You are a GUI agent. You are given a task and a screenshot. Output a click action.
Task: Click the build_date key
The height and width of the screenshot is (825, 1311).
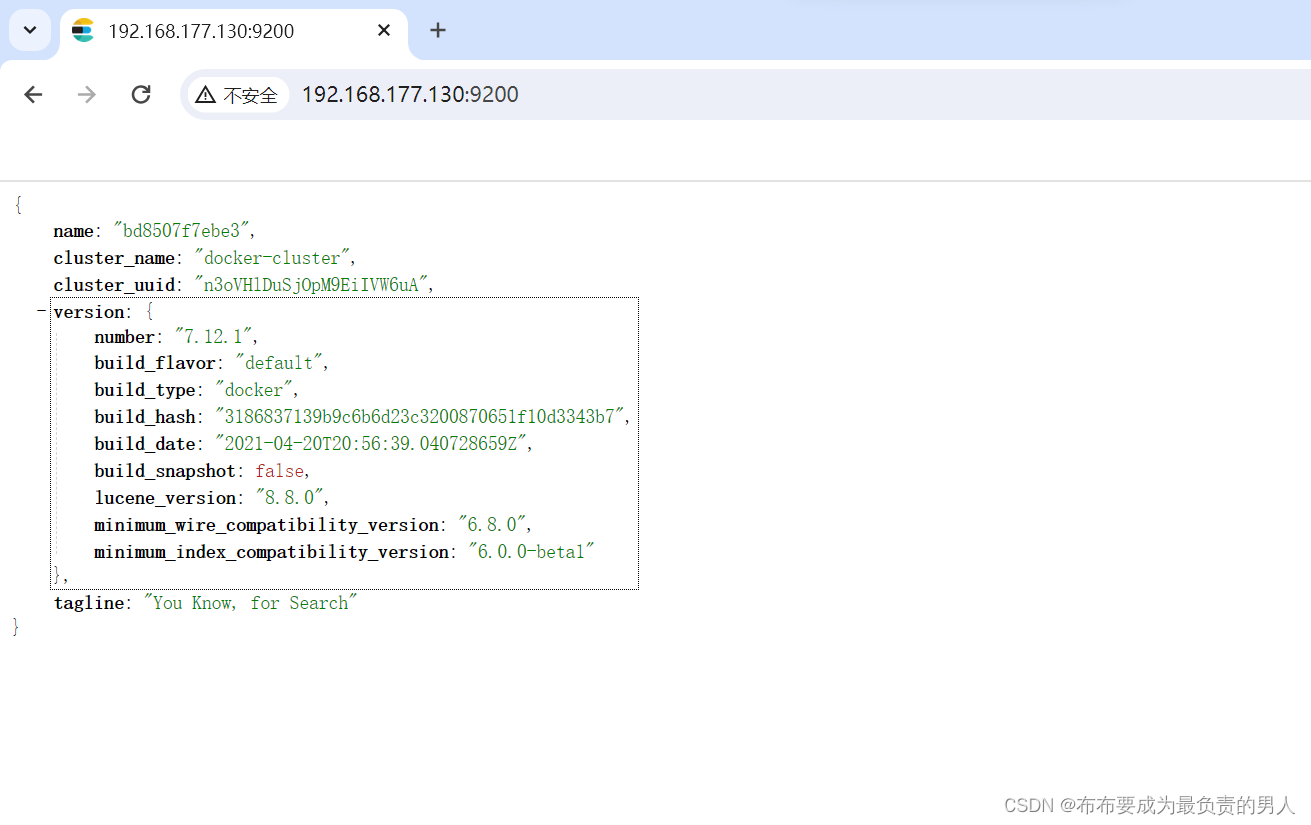coord(145,444)
